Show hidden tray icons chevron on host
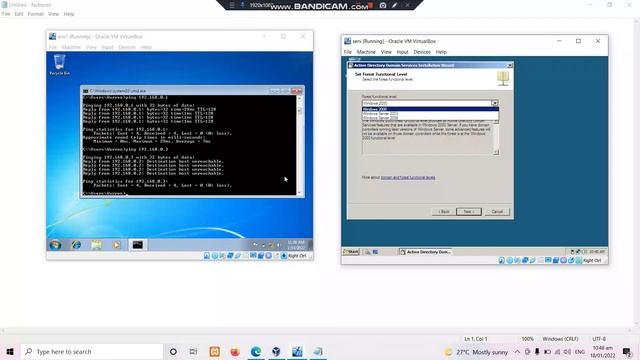640x360 pixels. 517,352
